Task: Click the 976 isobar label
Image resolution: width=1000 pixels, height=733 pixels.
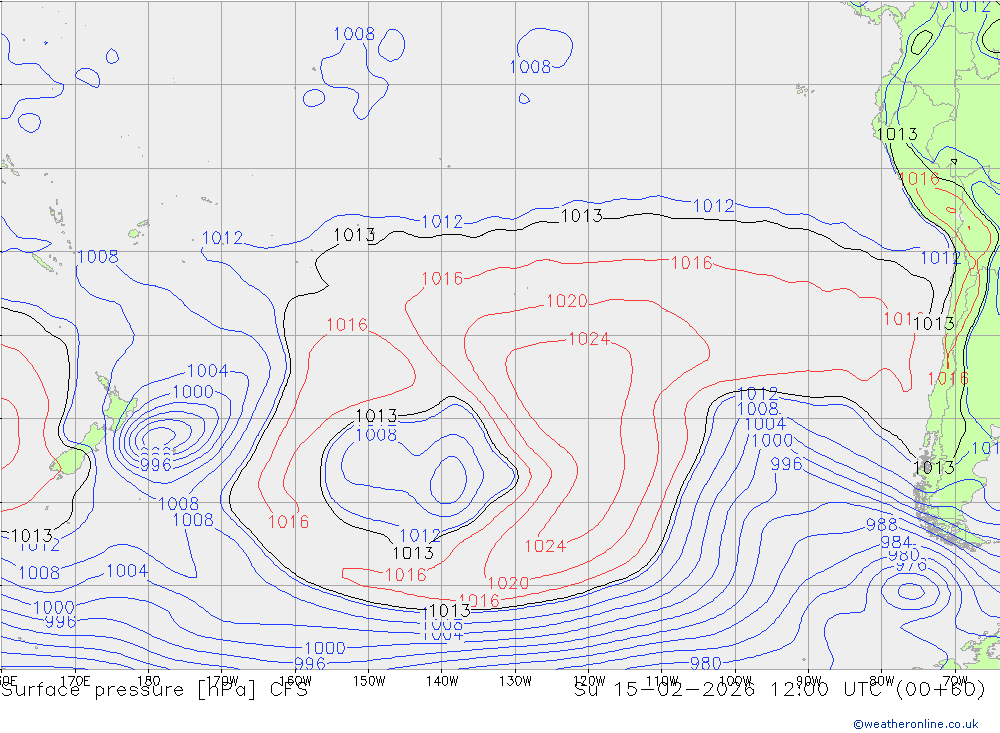Action: tap(911, 565)
